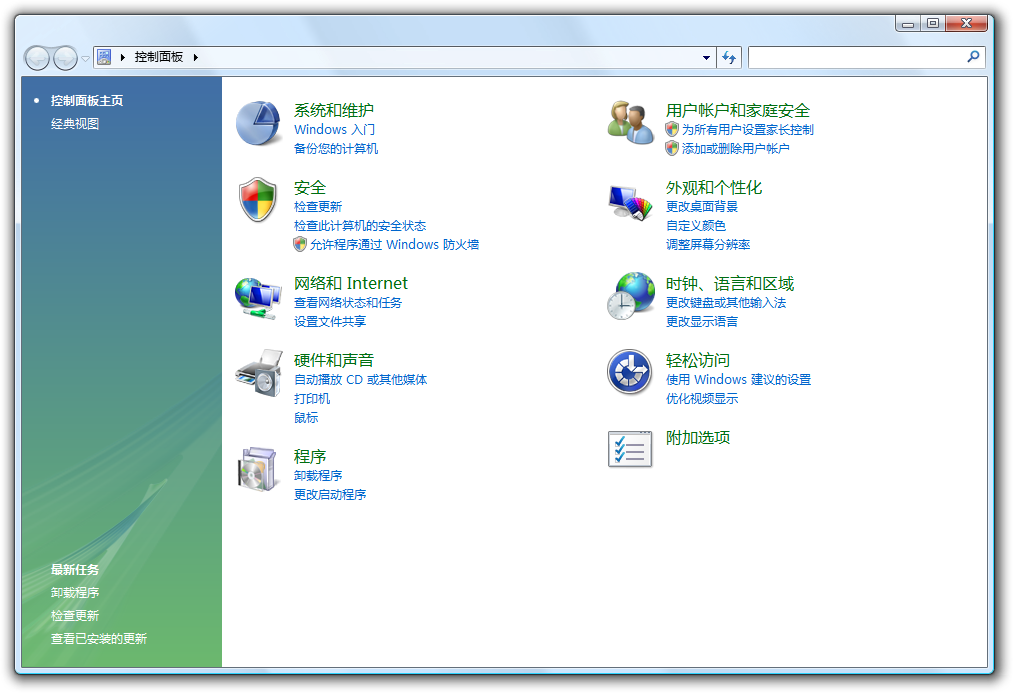This screenshot has width=1014, height=694.
Task: Open the 系统和维护 category heading
Action: 334,111
